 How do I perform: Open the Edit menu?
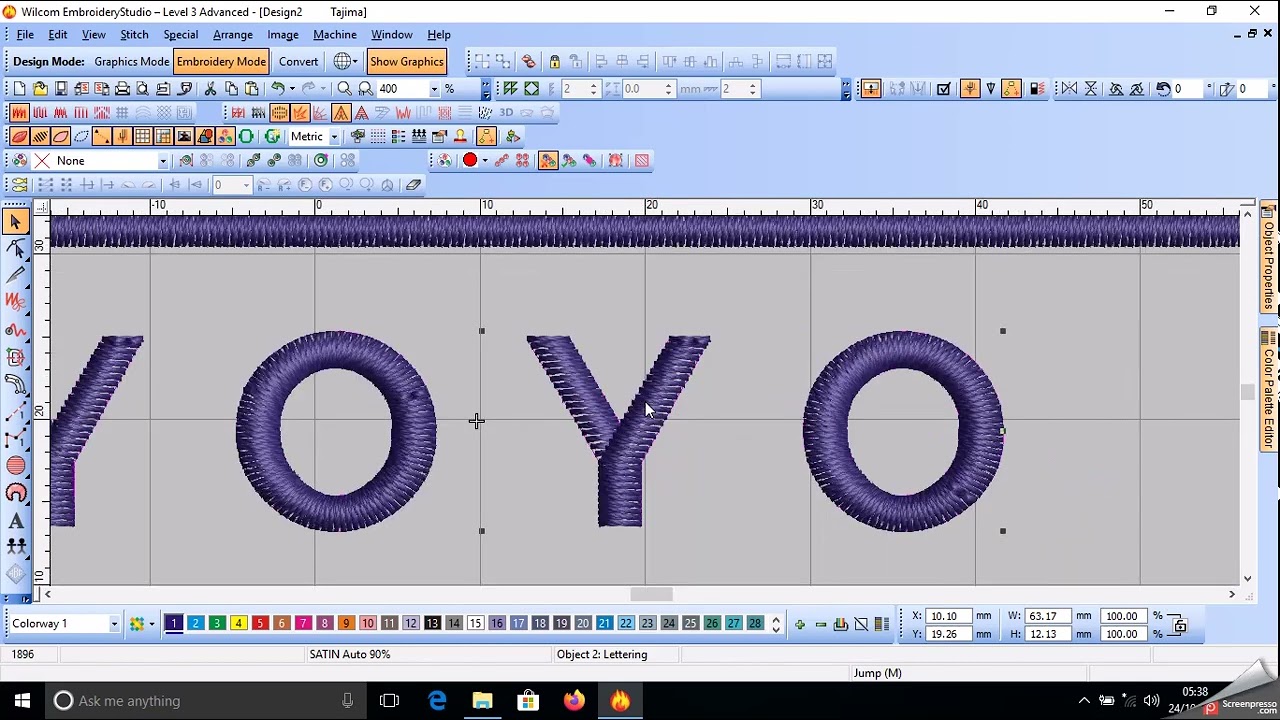click(x=58, y=35)
